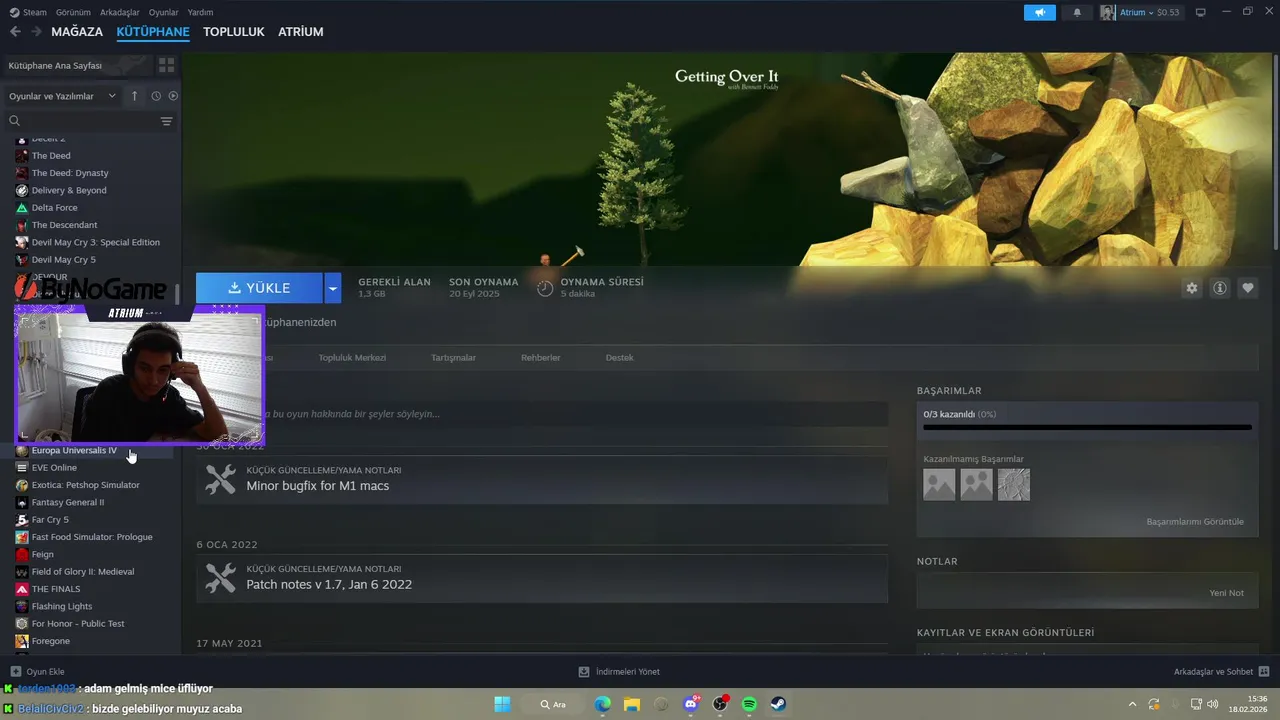Click the first locked achievement thumbnail
Image resolution: width=1280 pixels, height=720 pixels.
tap(939, 485)
